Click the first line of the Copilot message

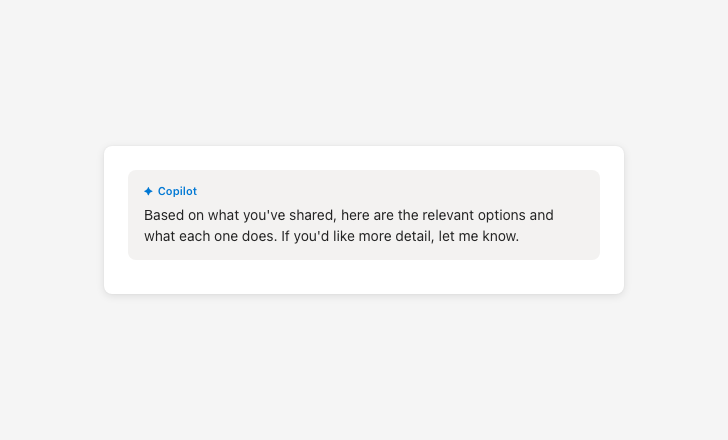click(348, 215)
